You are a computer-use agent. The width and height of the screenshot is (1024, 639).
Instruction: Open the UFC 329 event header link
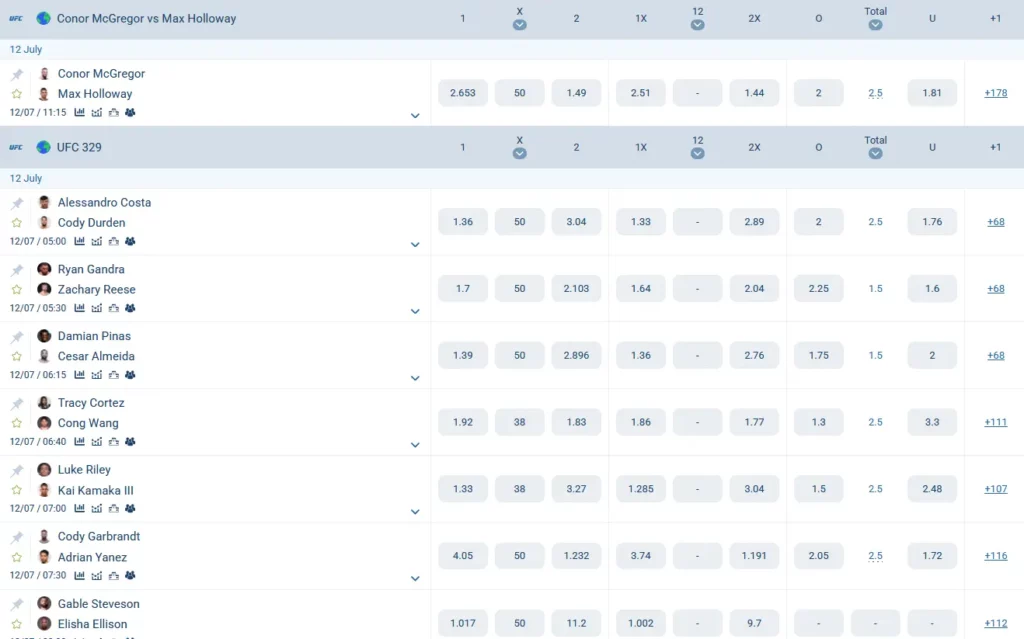[x=79, y=147]
